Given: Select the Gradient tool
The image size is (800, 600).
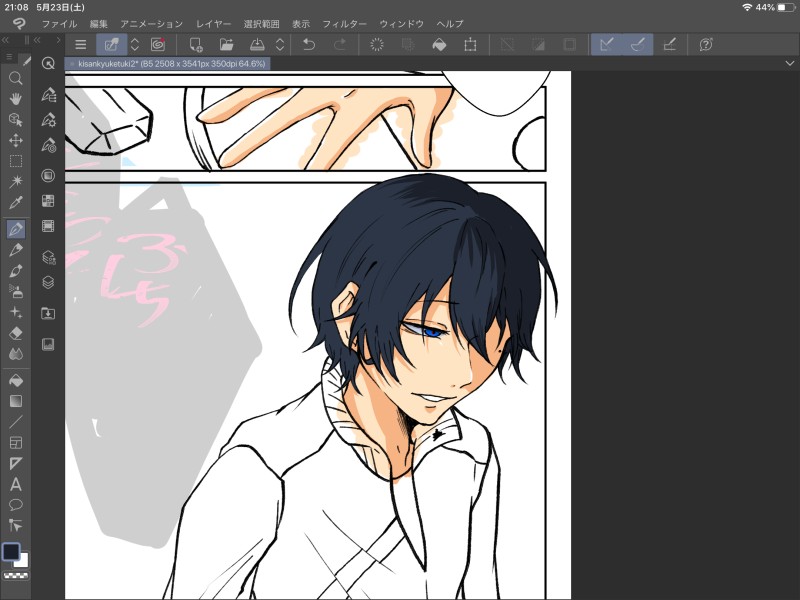Looking at the screenshot, I should [x=16, y=401].
